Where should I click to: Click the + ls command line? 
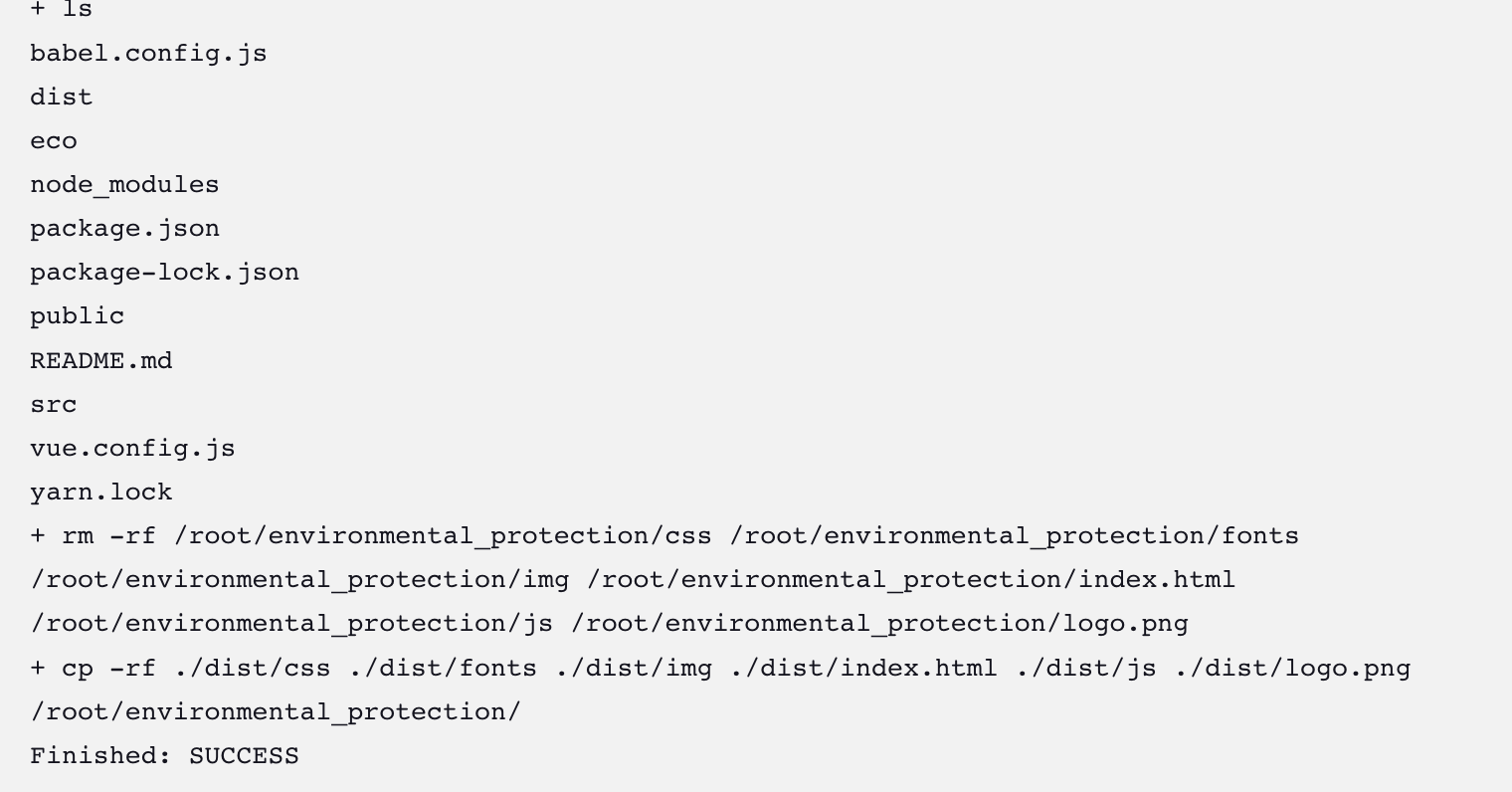[61, 10]
